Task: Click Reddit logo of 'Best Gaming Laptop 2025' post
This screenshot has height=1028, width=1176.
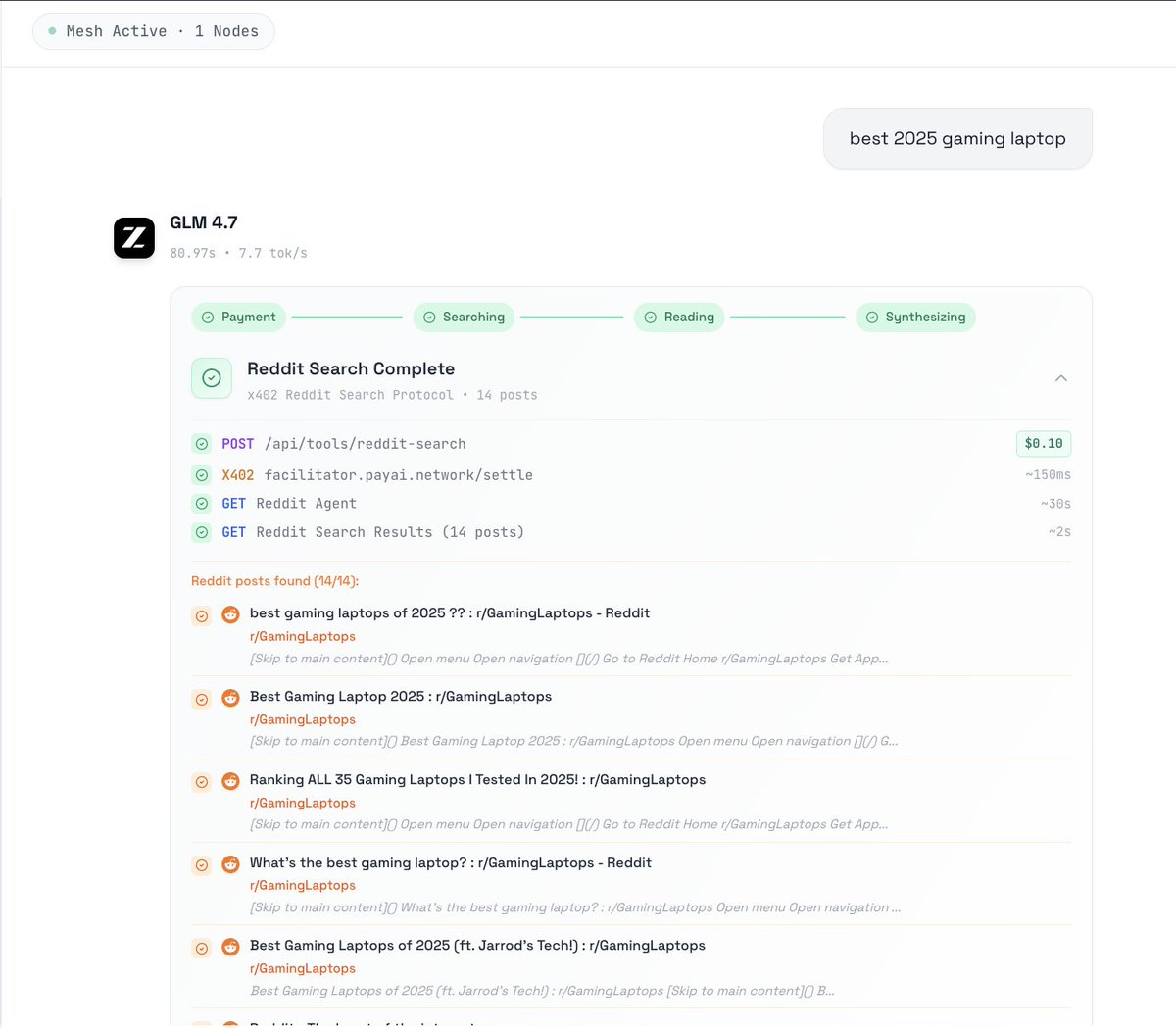Action: (231, 699)
